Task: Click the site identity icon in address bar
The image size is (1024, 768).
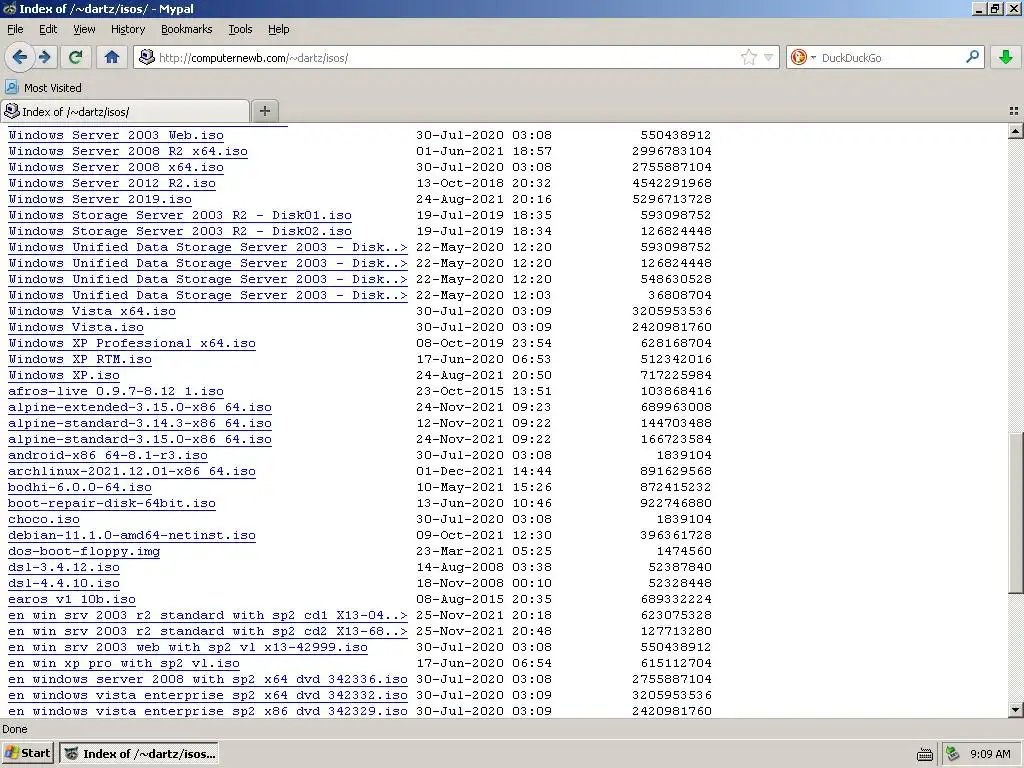Action: [147, 57]
